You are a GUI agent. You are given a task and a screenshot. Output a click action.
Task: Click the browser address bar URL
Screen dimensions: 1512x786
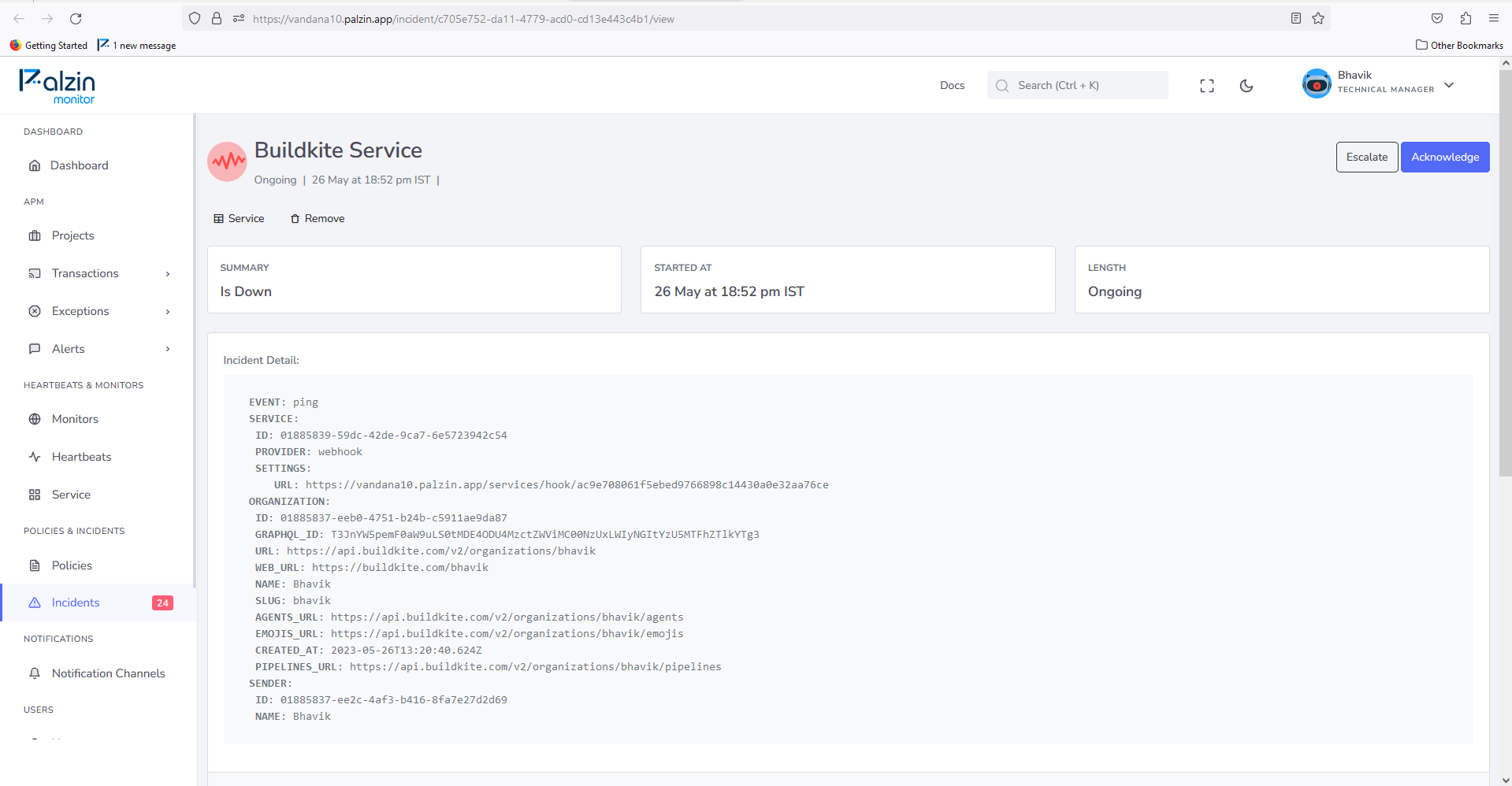(x=463, y=19)
